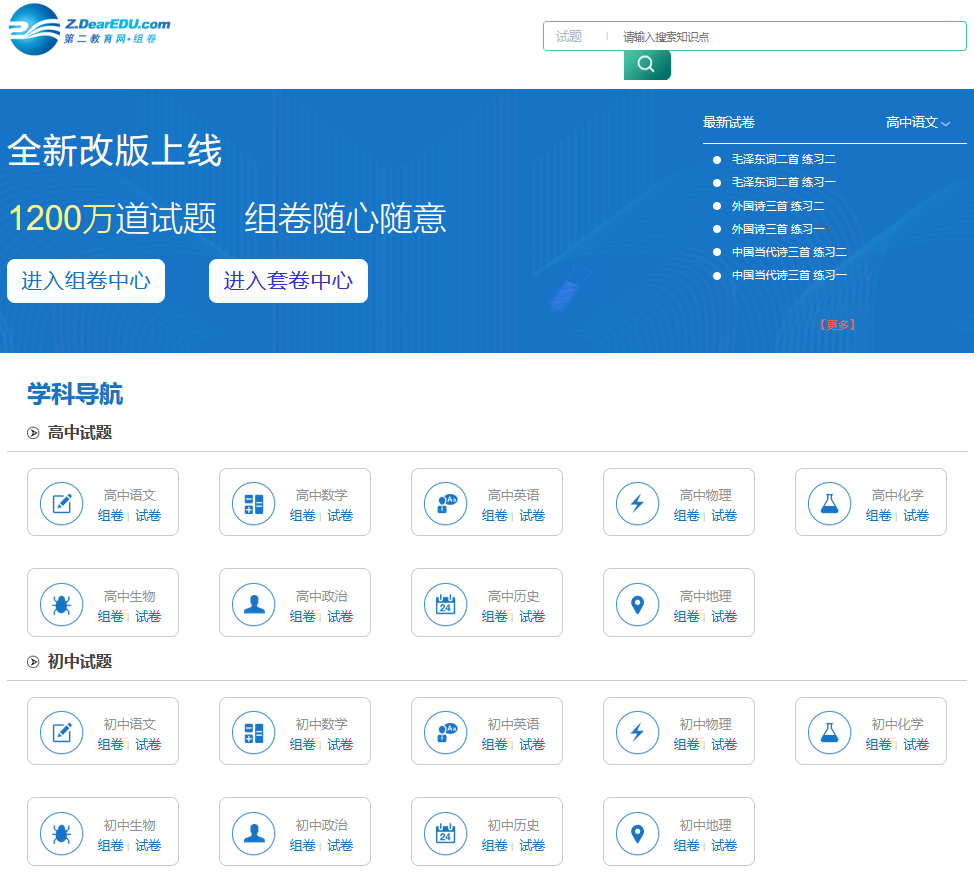Click the 高中历史 calendar icon
The width and height of the screenshot is (974, 876).
click(x=446, y=604)
